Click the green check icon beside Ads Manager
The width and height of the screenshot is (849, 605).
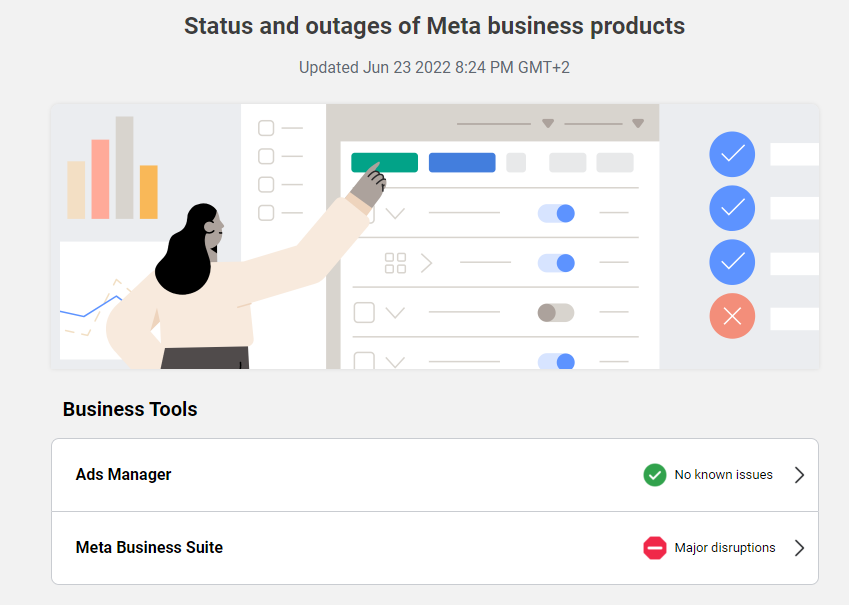click(655, 475)
